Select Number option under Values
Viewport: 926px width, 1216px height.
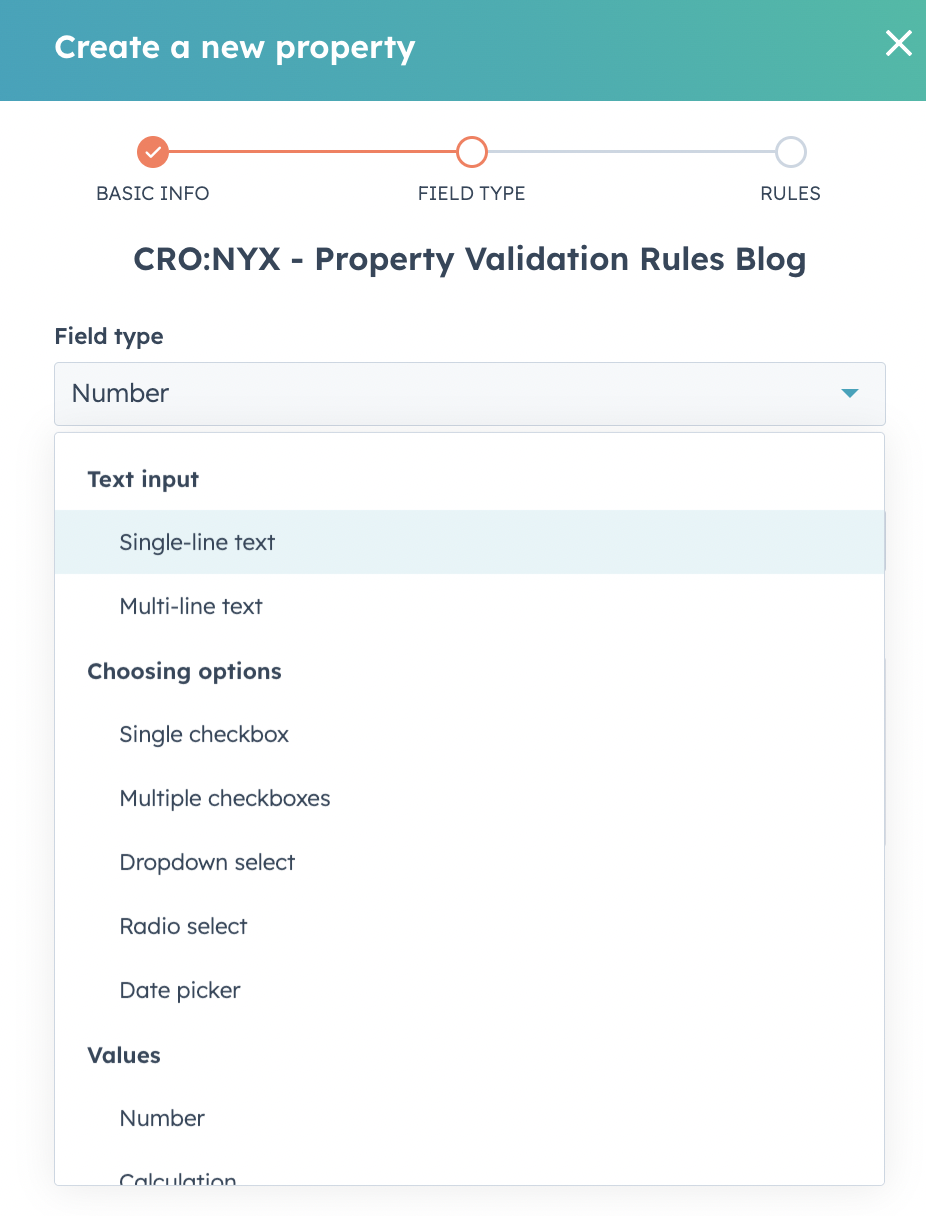[162, 1118]
